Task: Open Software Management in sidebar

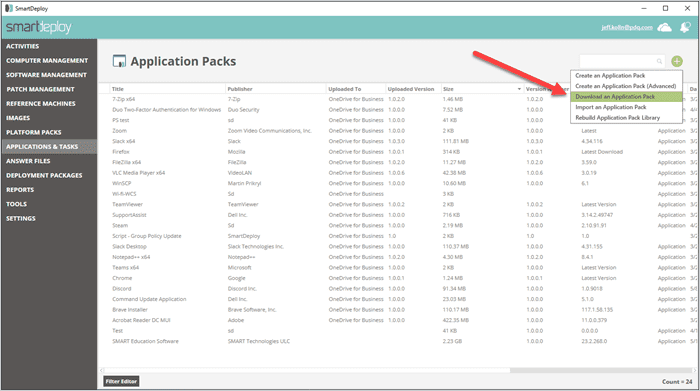Action: point(46,75)
